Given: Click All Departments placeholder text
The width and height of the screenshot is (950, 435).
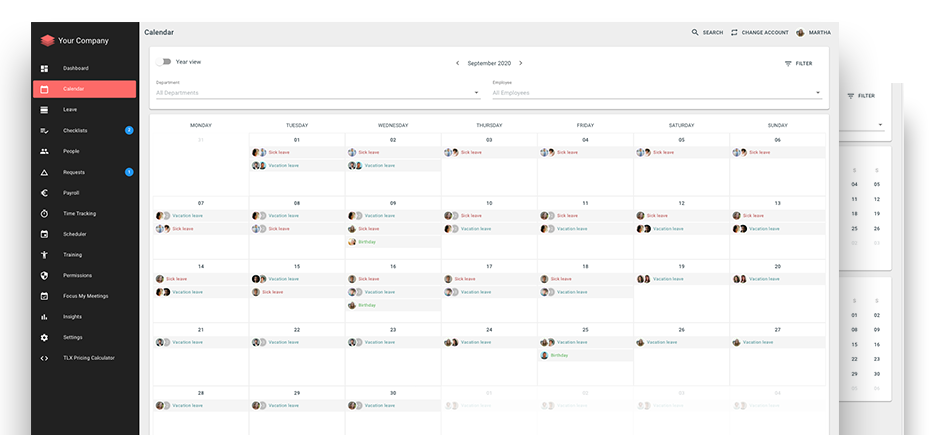Looking at the screenshot, I should (x=177, y=93).
